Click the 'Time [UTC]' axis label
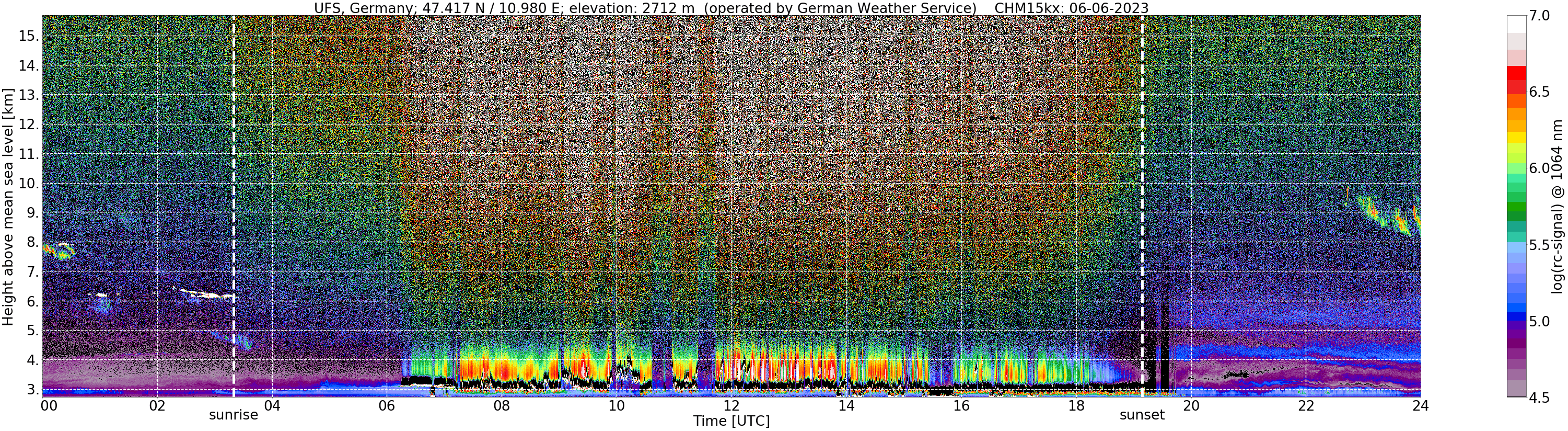The image size is (1568, 431). pos(731,421)
